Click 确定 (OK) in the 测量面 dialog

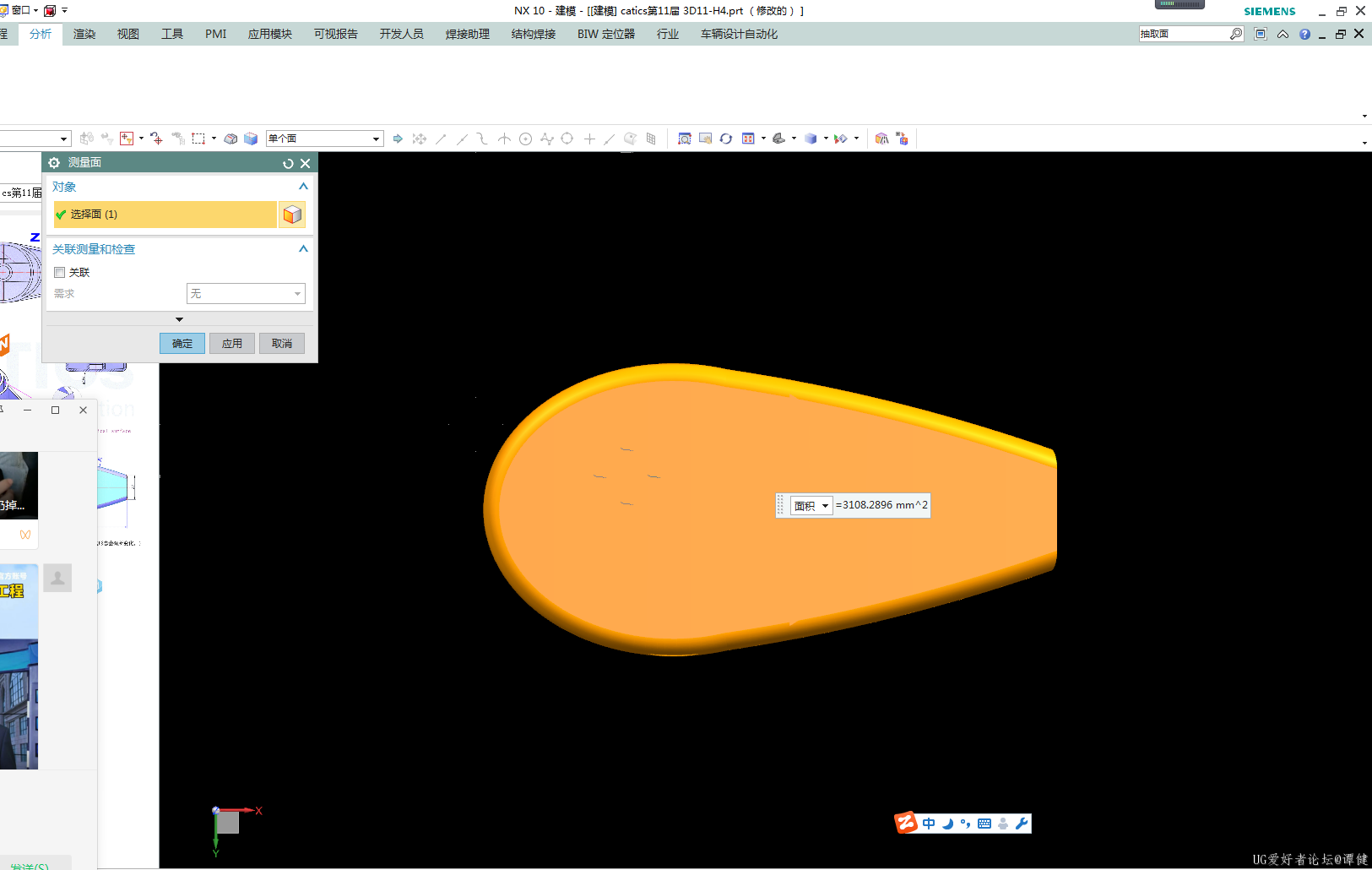(182, 344)
